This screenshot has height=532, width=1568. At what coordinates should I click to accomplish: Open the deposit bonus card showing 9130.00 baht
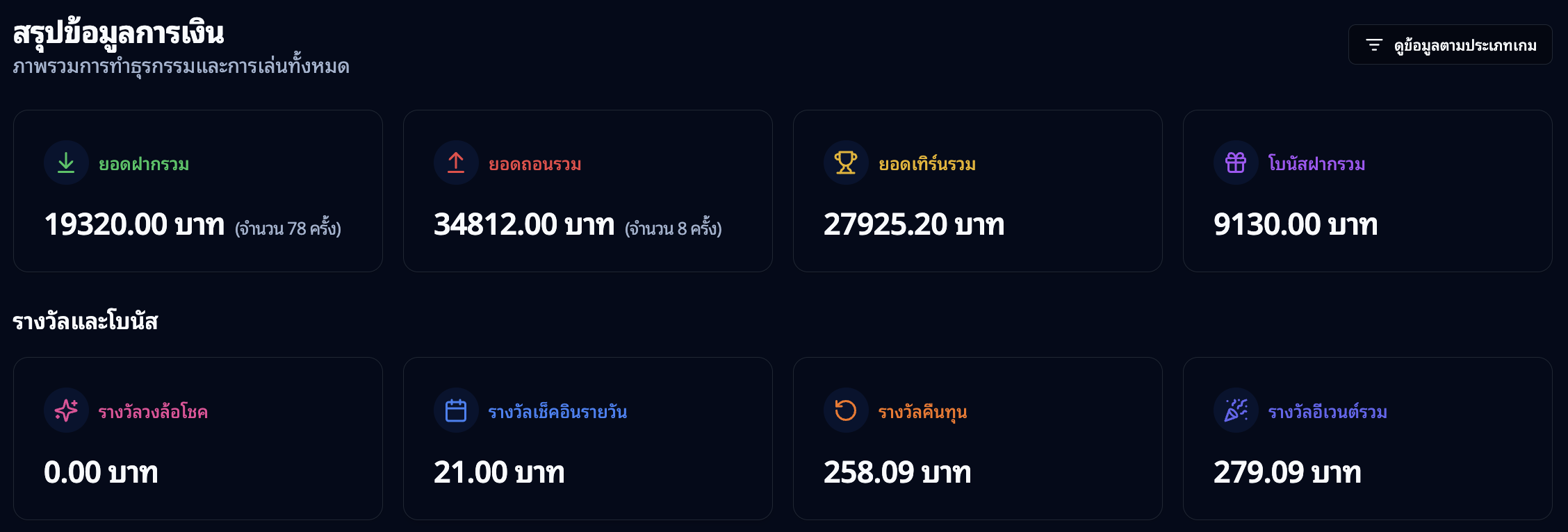click(x=1367, y=190)
